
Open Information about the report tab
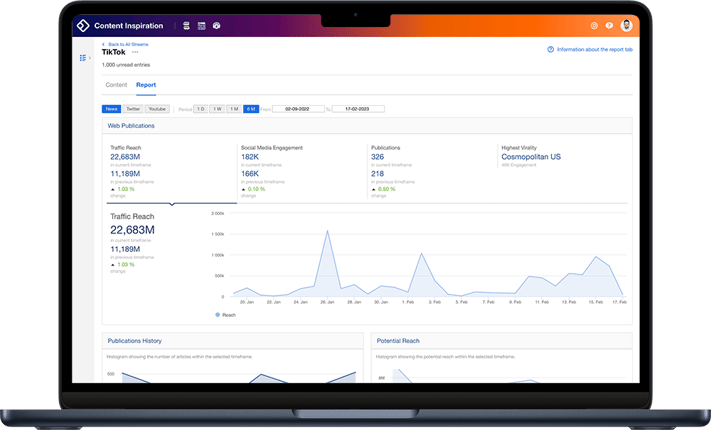[590, 49]
